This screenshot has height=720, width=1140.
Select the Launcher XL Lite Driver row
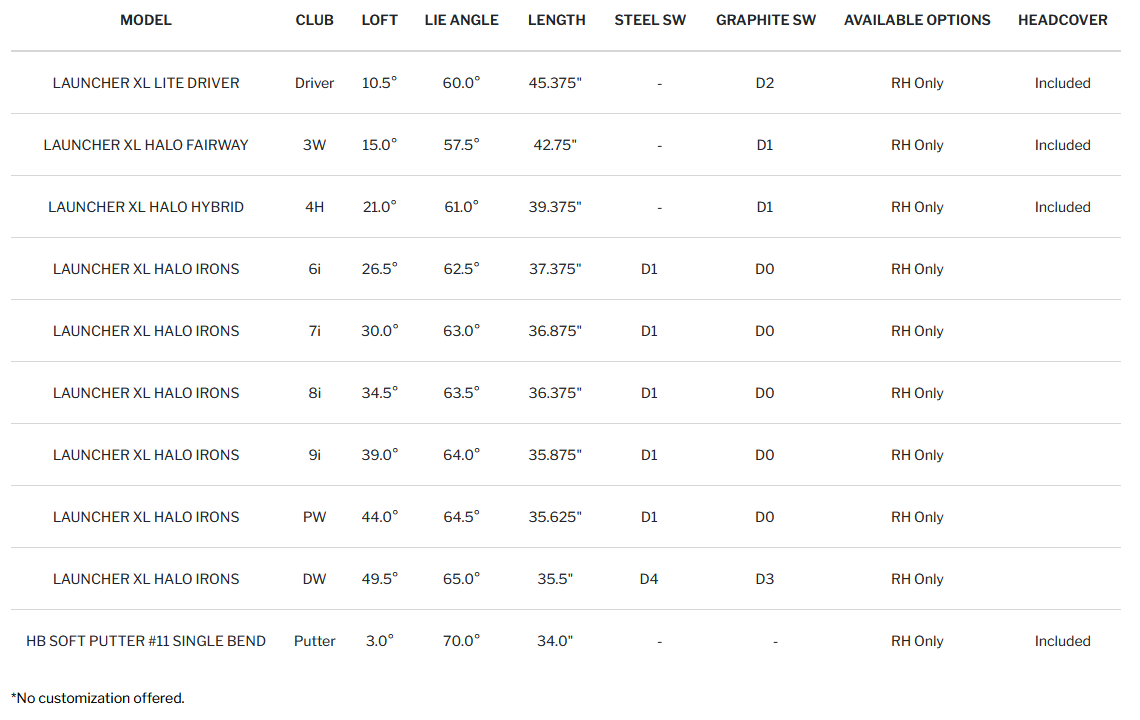tap(146, 83)
